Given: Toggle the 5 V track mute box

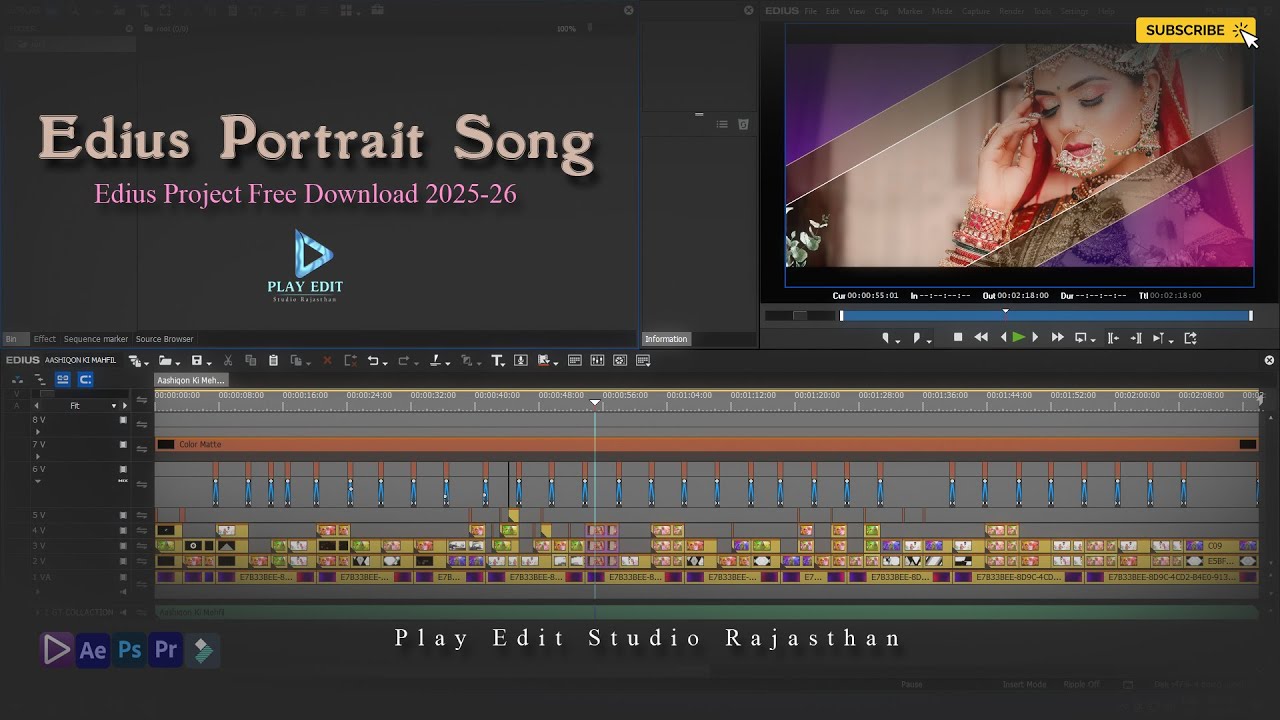Looking at the screenshot, I should pos(123,515).
